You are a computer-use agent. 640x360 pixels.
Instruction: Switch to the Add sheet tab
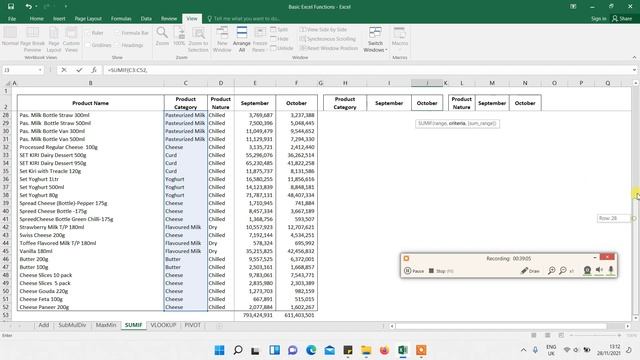click(x=44, y=325)
